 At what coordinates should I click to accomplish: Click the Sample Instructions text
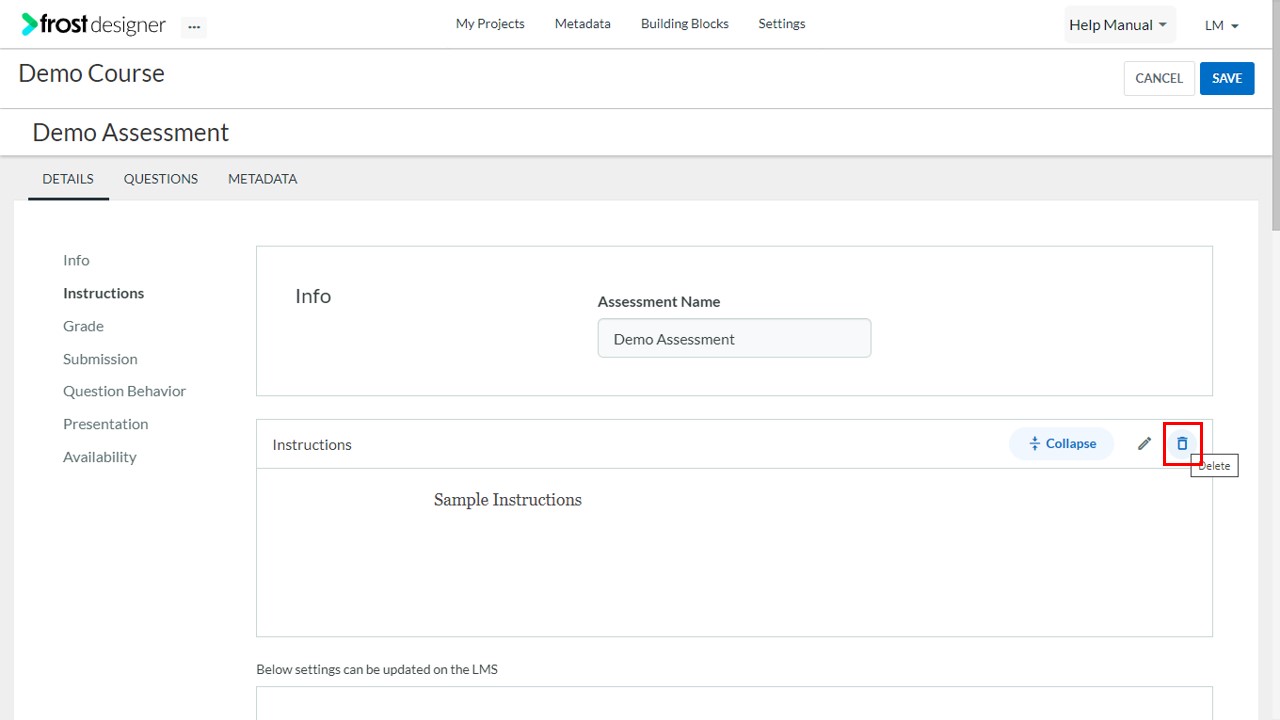coord(508,500)
